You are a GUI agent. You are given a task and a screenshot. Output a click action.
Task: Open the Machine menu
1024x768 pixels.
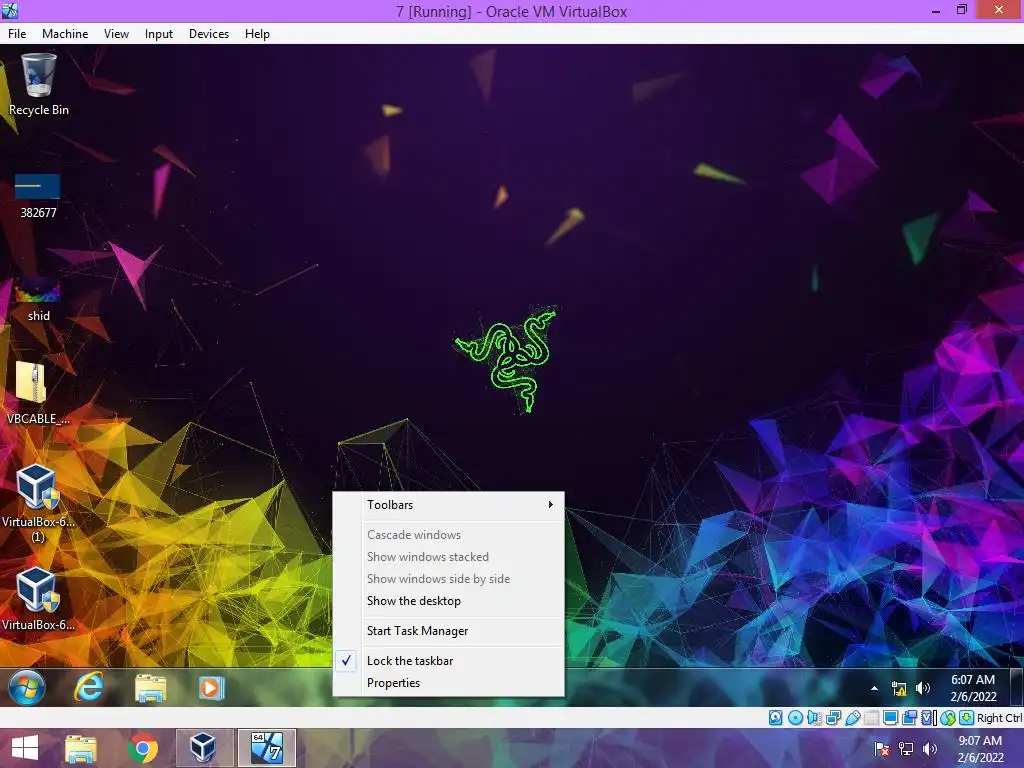click(x=65, y=34)
